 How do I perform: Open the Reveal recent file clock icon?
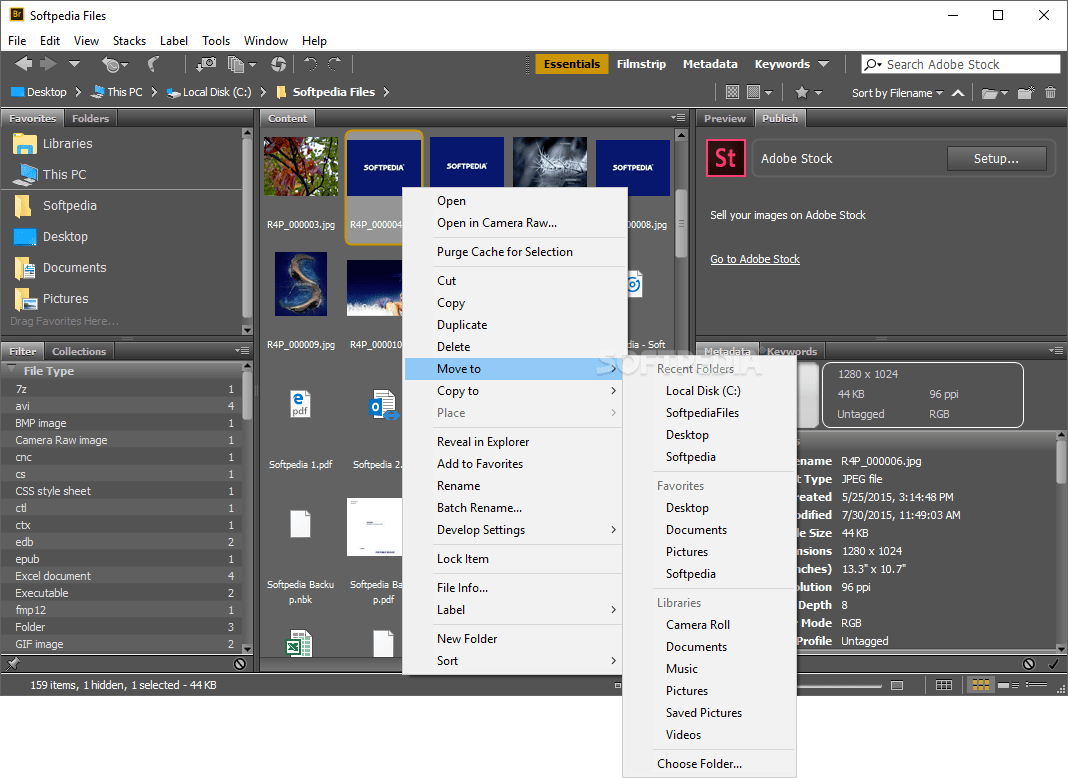[114, 65]
